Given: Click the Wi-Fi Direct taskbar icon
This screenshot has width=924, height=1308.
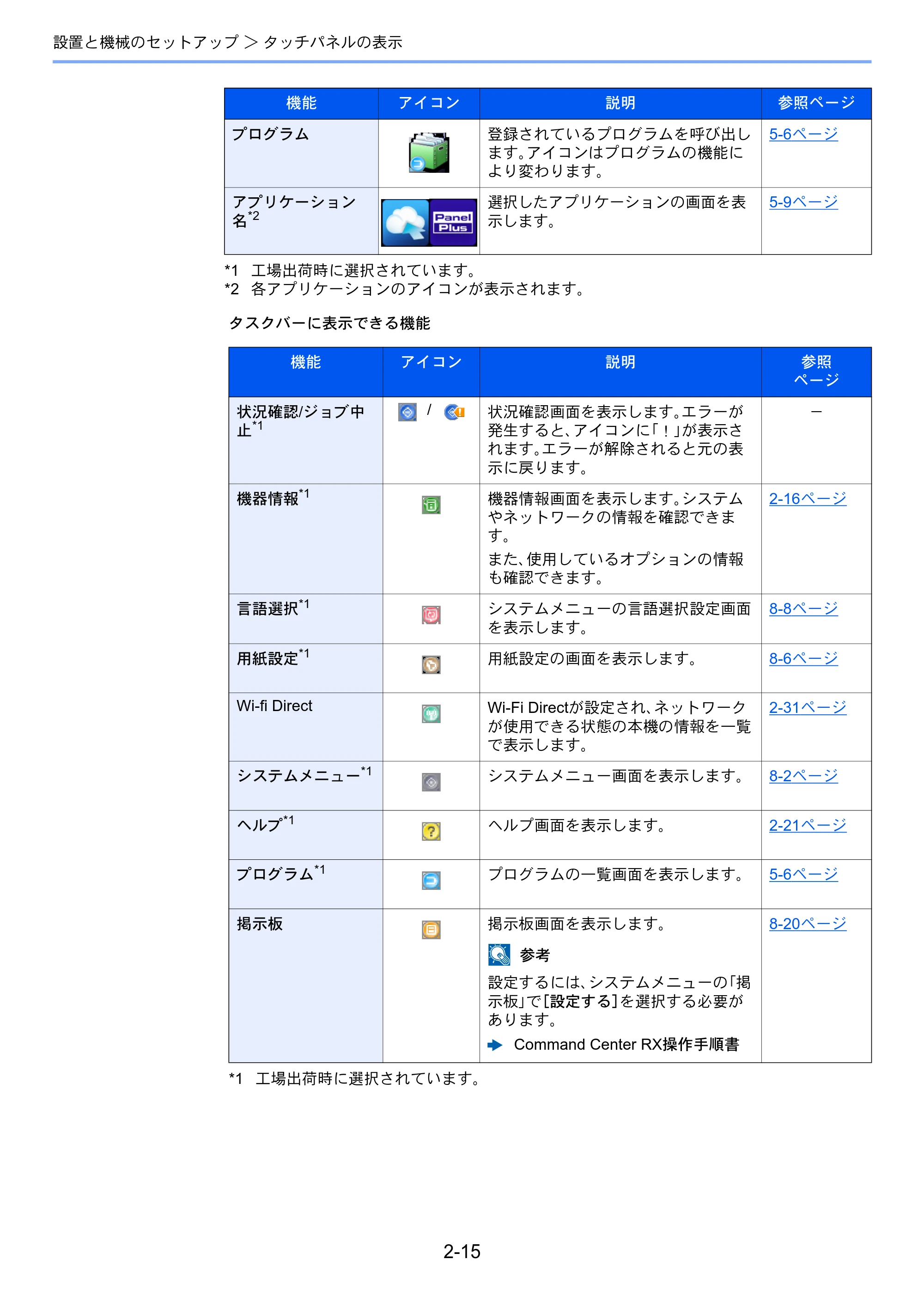Looking at the screenshot, I should 431,713.
